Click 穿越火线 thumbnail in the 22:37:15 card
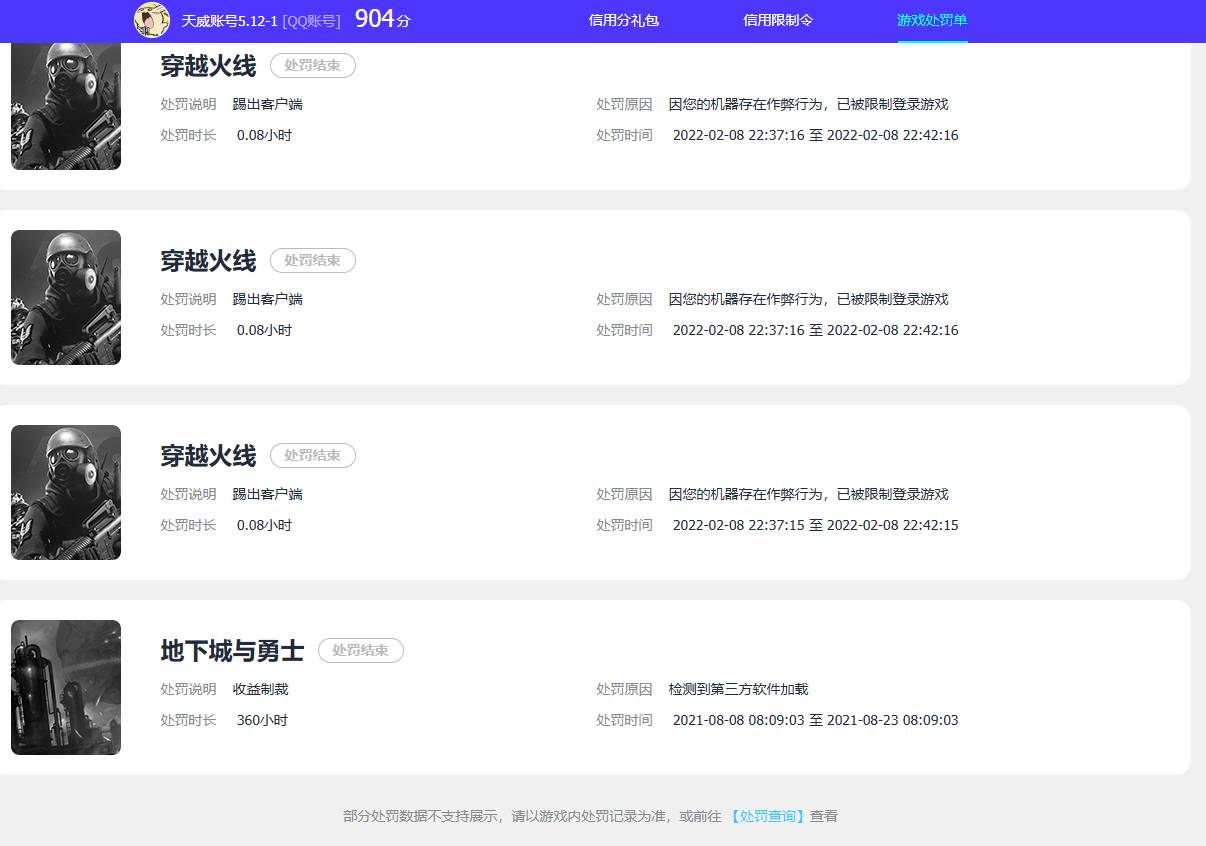This screenshot has height=846, width=1206. tap(66, 493)
